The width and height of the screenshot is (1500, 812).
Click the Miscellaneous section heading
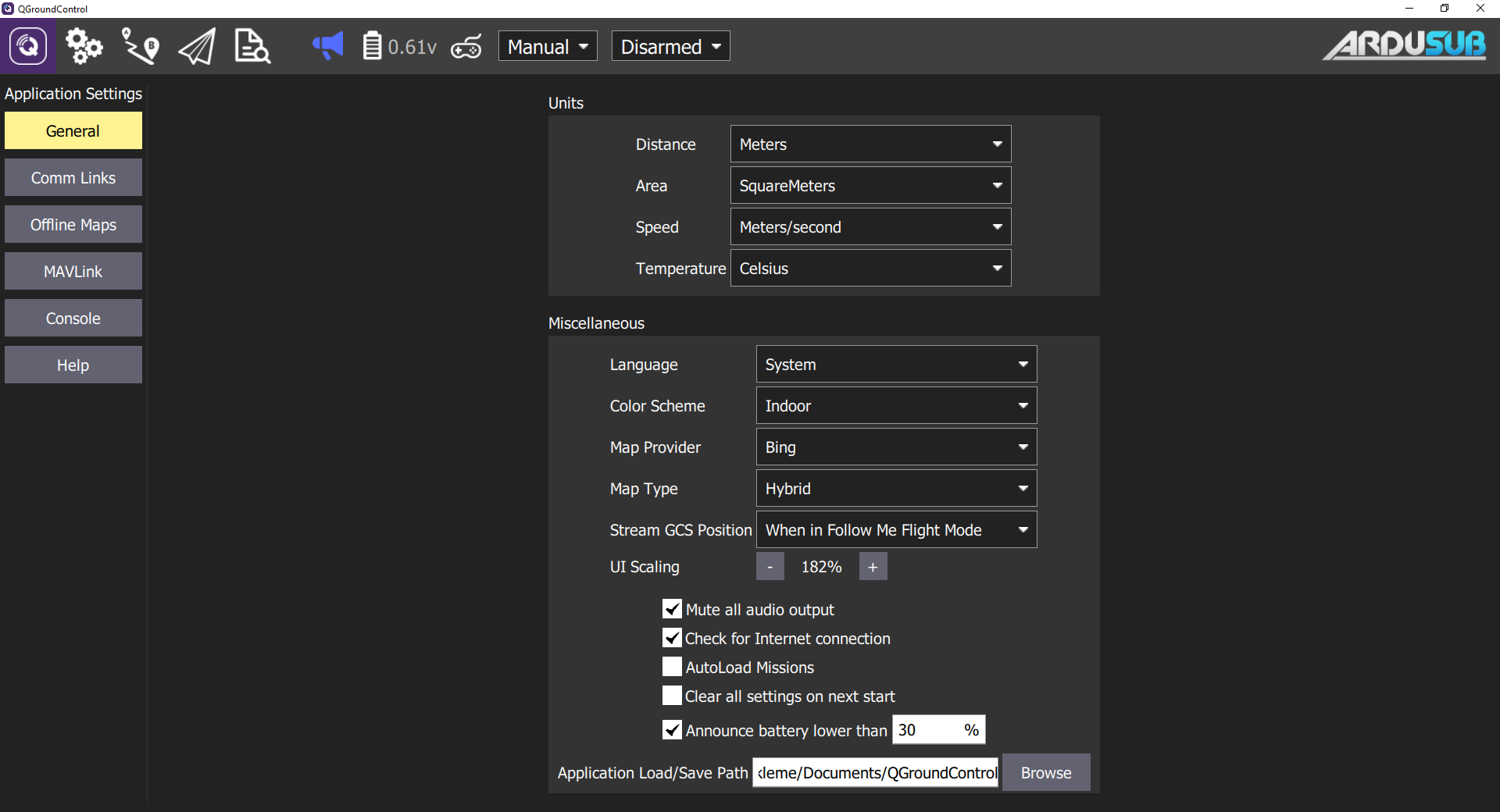(596, 323)
